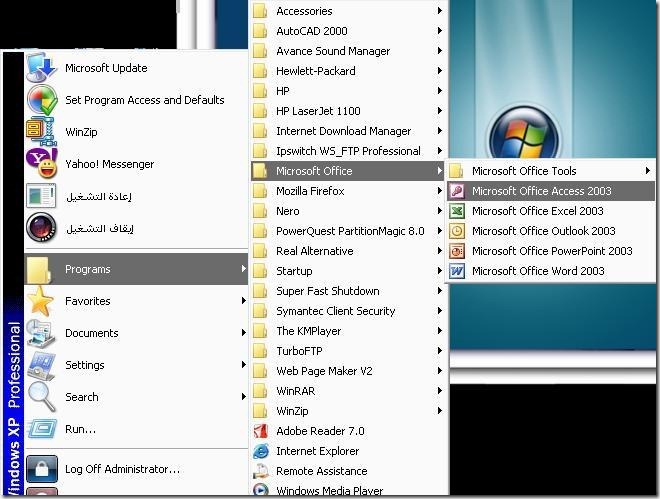This screenshot has height=499, width=660.
Task: Click the Run dialog icon
Action: coord(41,429)
